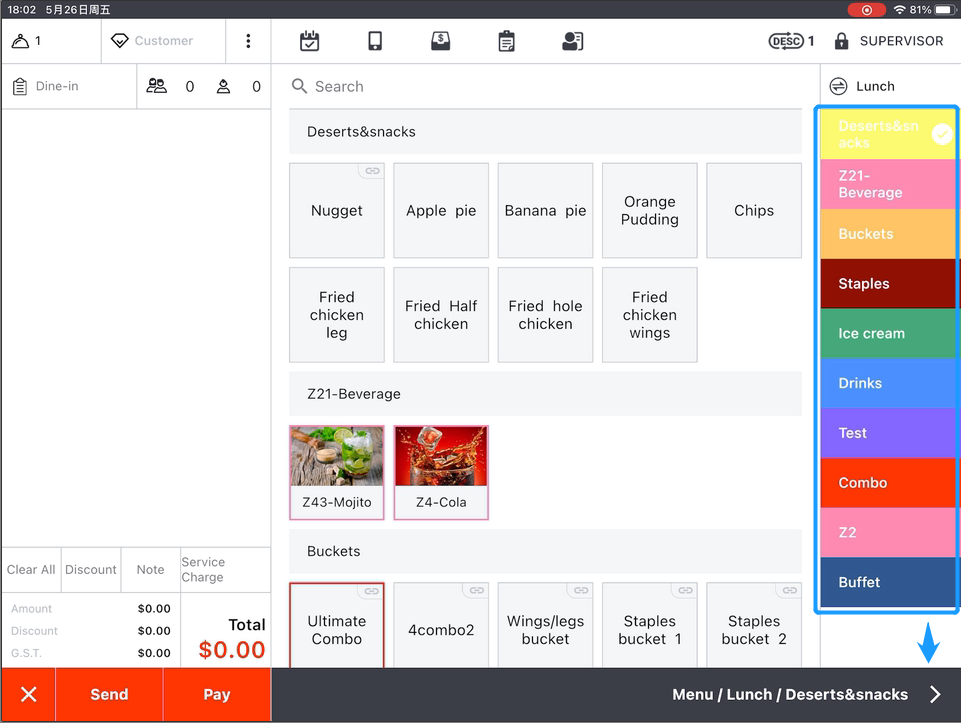Open the Dine-in order type selector
The height and width of the screenshot is (723, 961).
coord(69,87)
